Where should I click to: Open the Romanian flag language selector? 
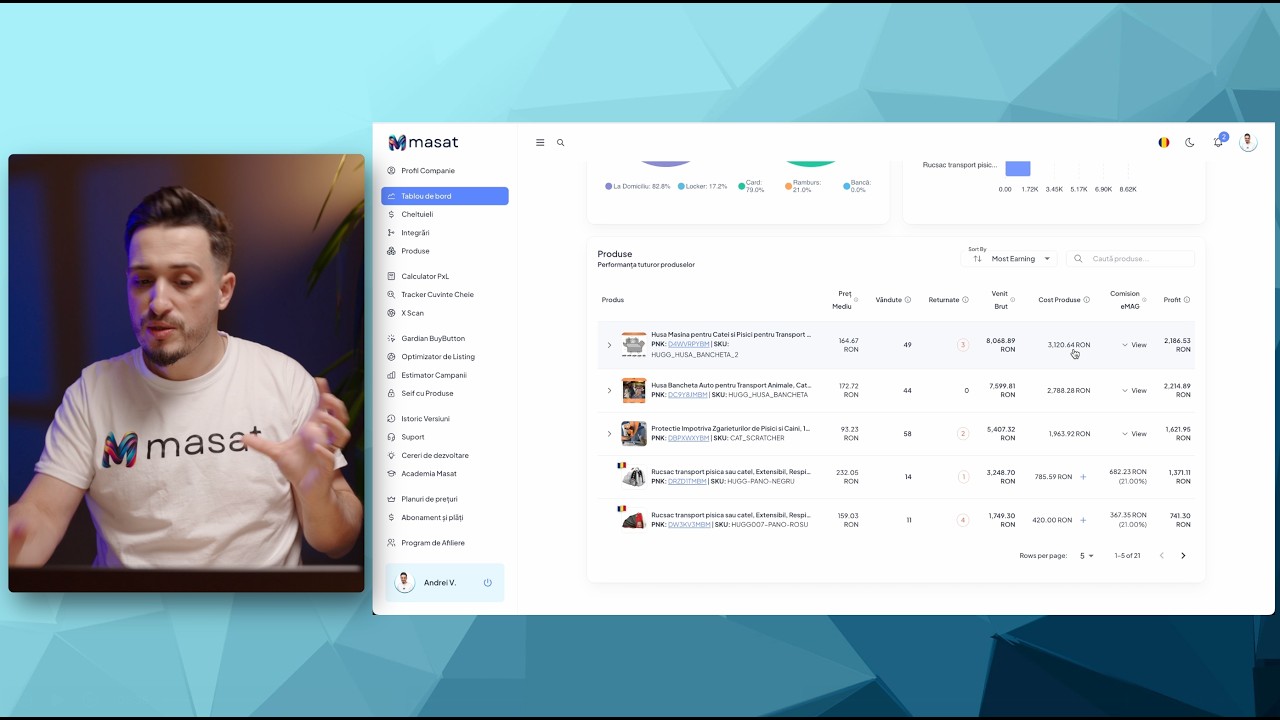1164,143
